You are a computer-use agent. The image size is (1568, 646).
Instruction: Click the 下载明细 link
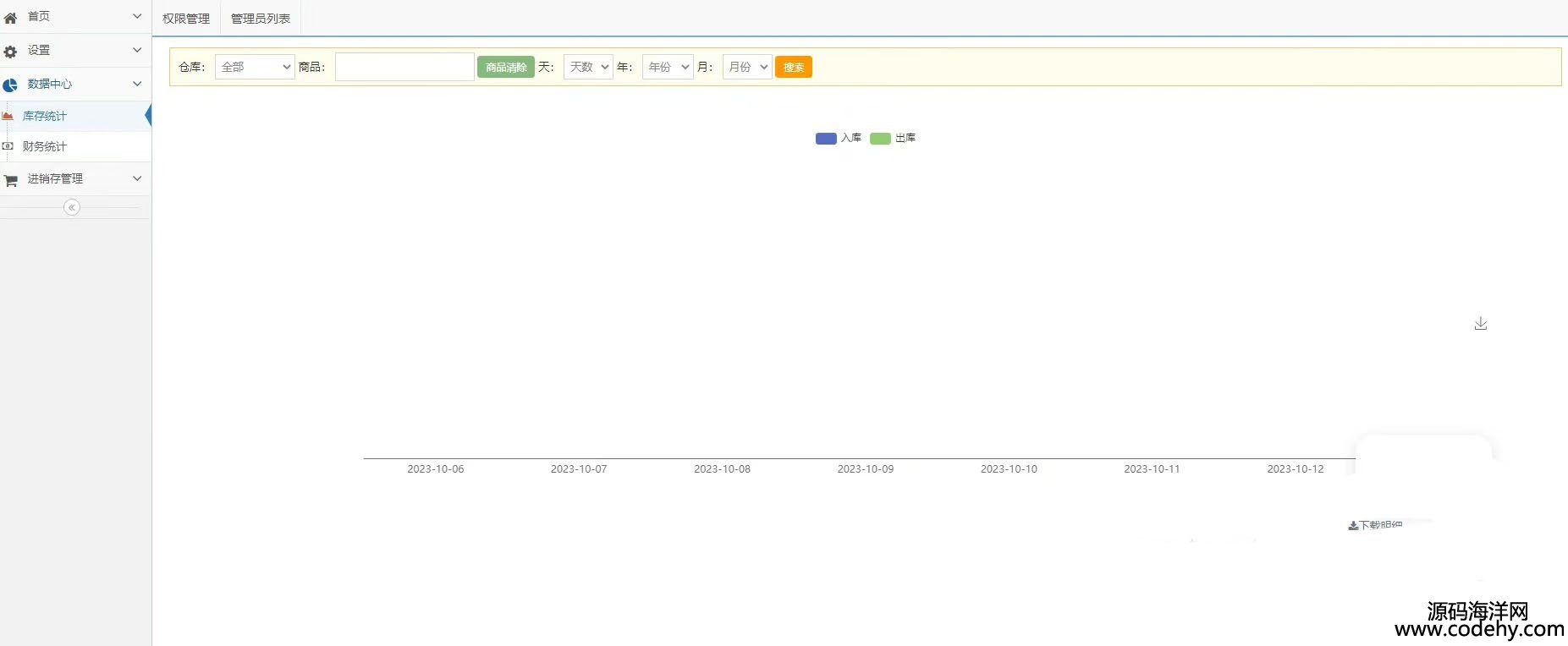click(1376, 525)
